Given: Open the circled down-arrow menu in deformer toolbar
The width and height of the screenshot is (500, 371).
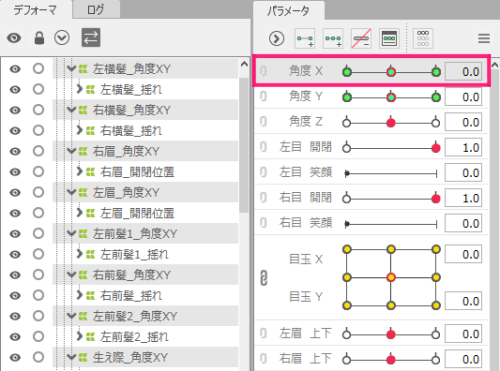Looking at the screenshot, I should click(x=62, y=38).
